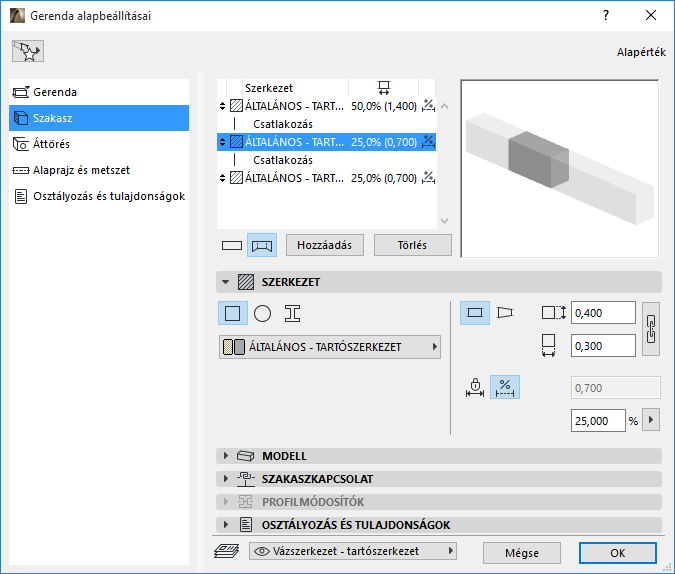This screenshot has width=675, height=574.
Task: Click the reorder handle of the last segment row
Action: (x=223, y=178)
